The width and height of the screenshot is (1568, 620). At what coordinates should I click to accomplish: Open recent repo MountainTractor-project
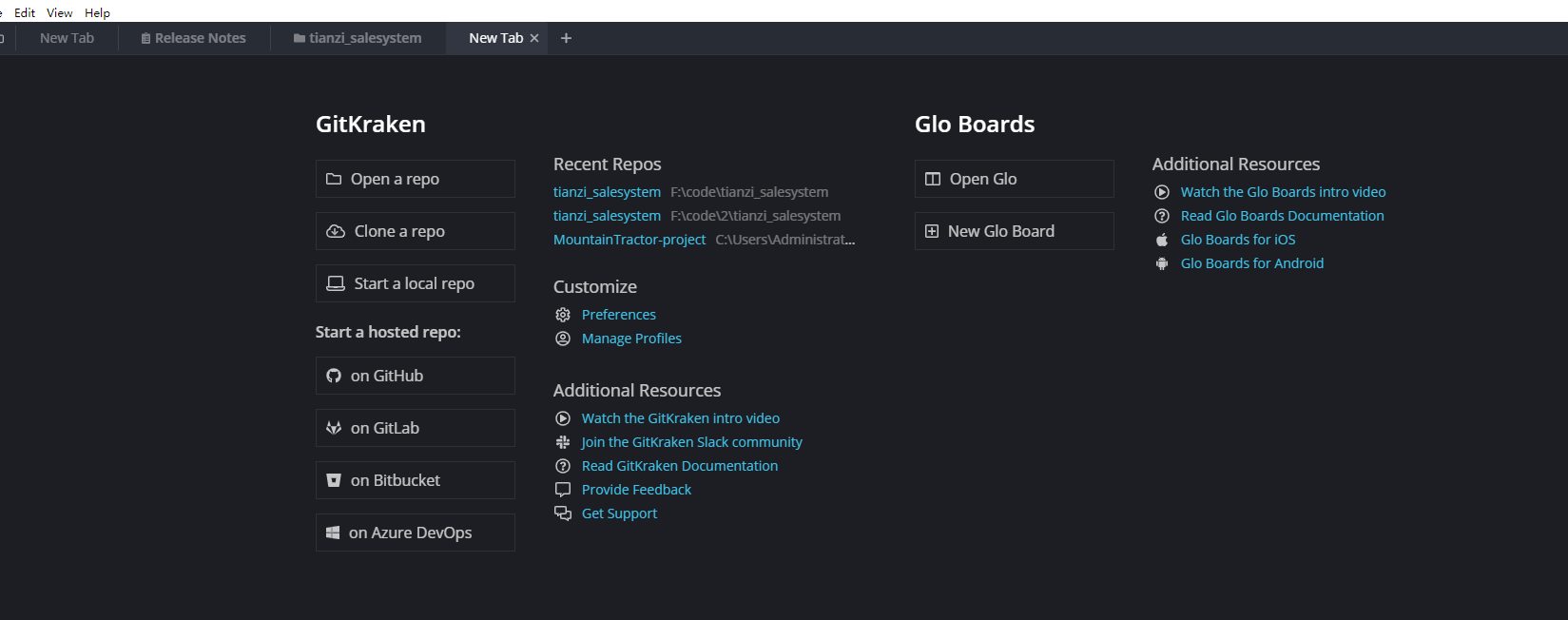pos(629,240)
